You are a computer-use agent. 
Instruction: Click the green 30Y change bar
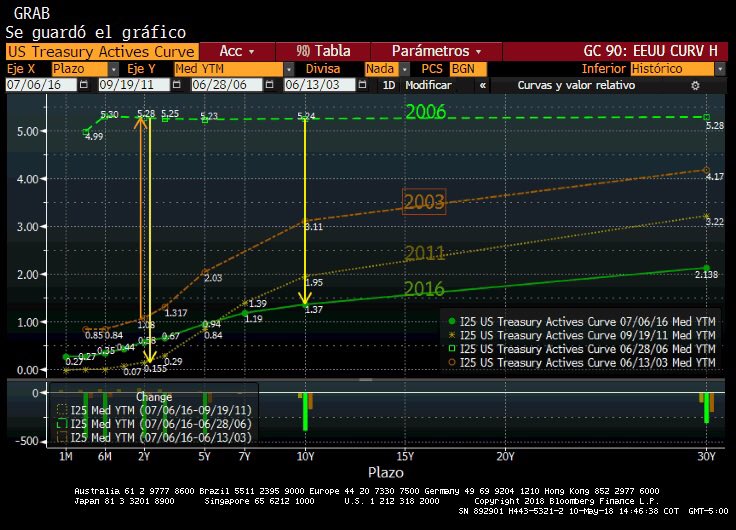pos(706,408)
